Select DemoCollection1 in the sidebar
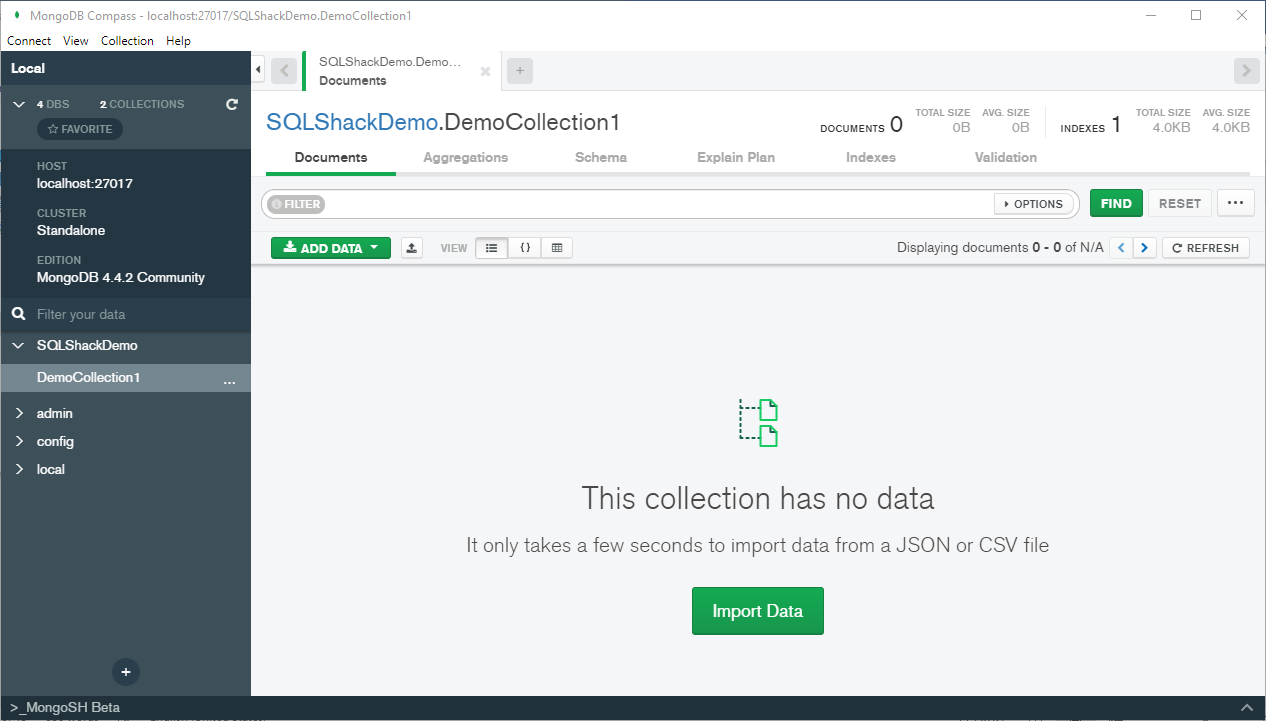This screenshot has height=721, width=1266. [89, 377]
